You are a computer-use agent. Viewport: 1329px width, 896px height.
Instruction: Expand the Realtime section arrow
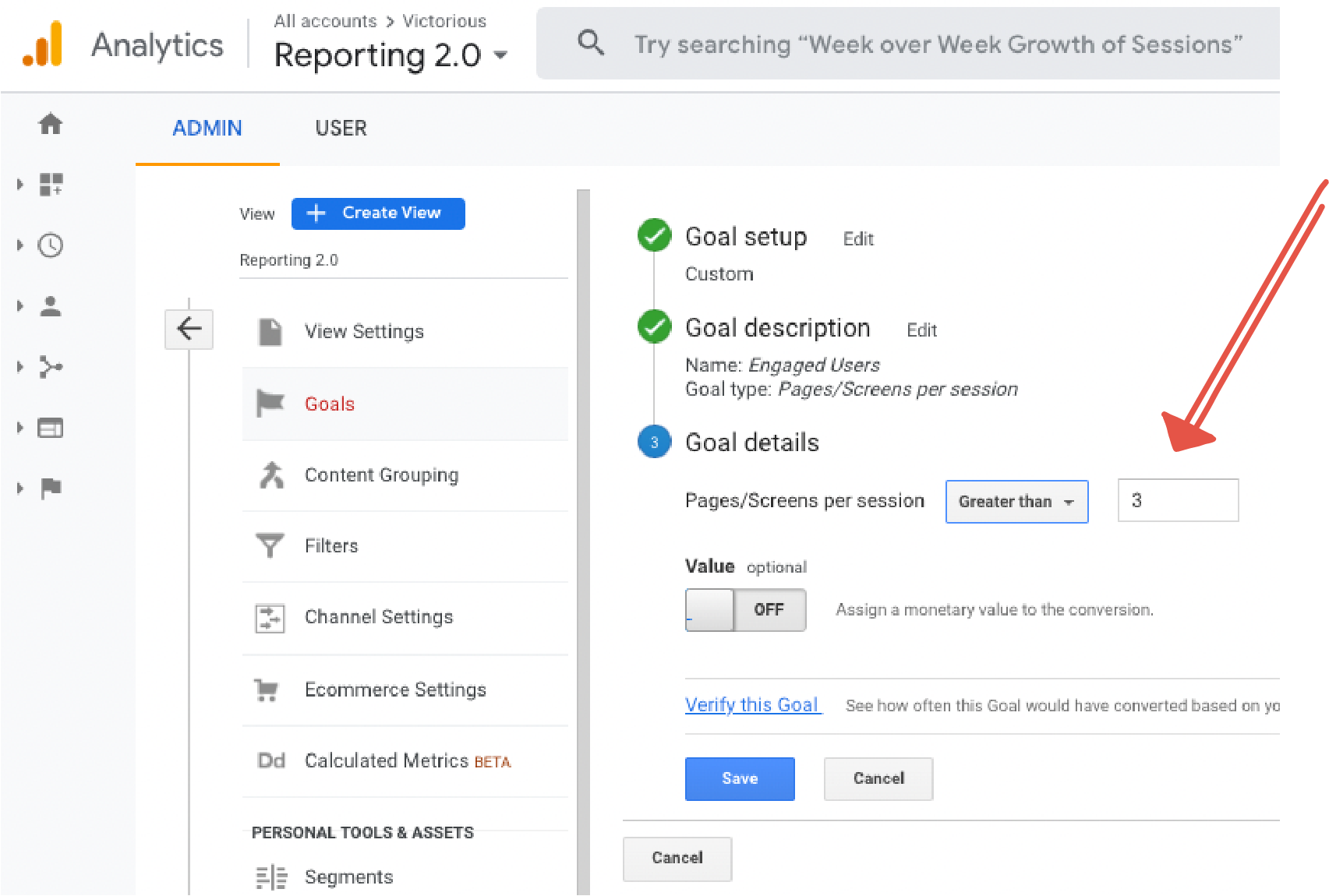tap(20, 245)
